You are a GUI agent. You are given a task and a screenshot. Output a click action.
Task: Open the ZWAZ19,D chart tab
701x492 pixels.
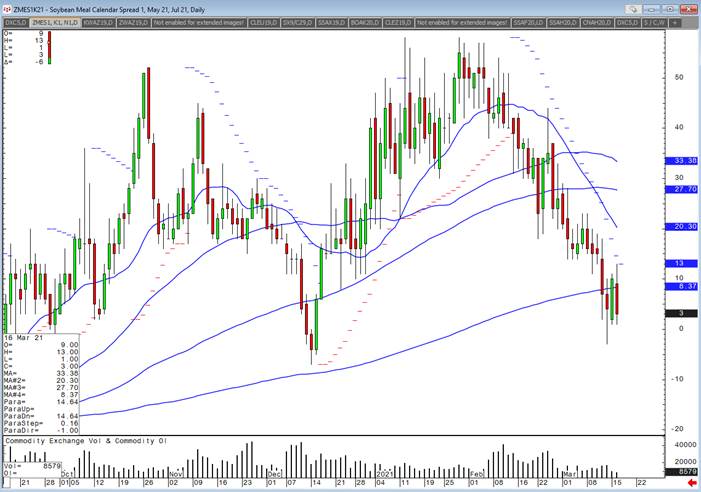[133, 21]
